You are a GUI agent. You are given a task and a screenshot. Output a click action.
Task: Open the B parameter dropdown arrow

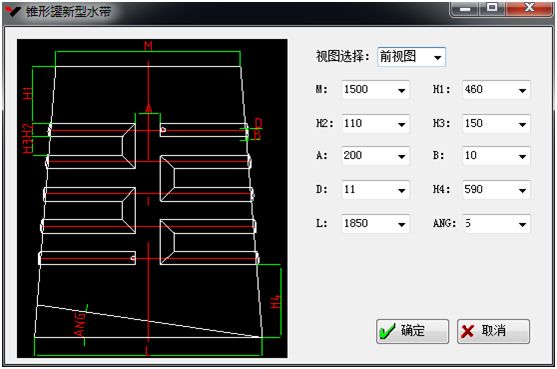[522, 156]
